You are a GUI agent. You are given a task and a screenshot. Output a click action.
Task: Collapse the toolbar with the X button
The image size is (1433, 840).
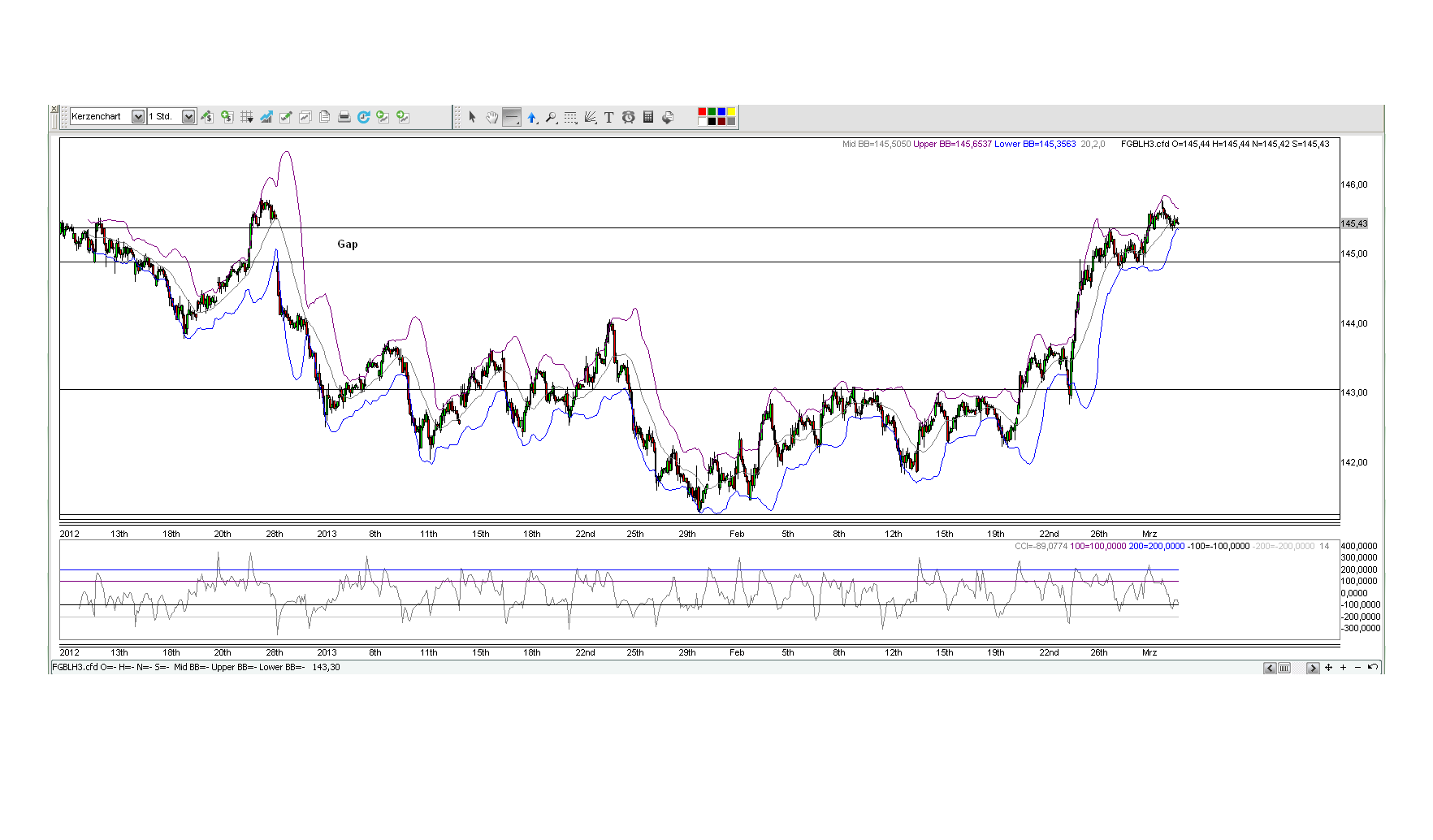tap(54, 108)
